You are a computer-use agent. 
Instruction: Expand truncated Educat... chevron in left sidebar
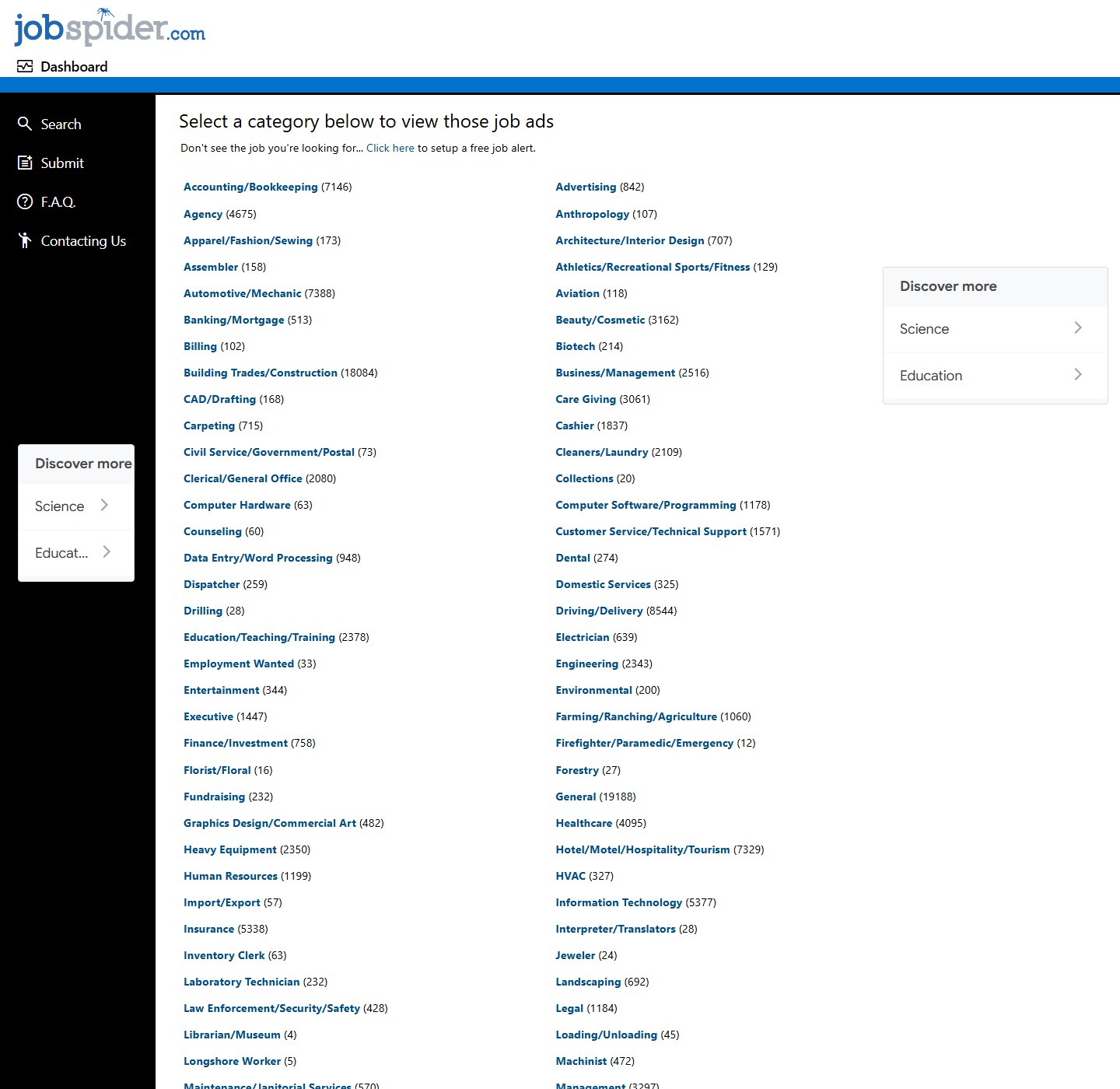(107, 552)
